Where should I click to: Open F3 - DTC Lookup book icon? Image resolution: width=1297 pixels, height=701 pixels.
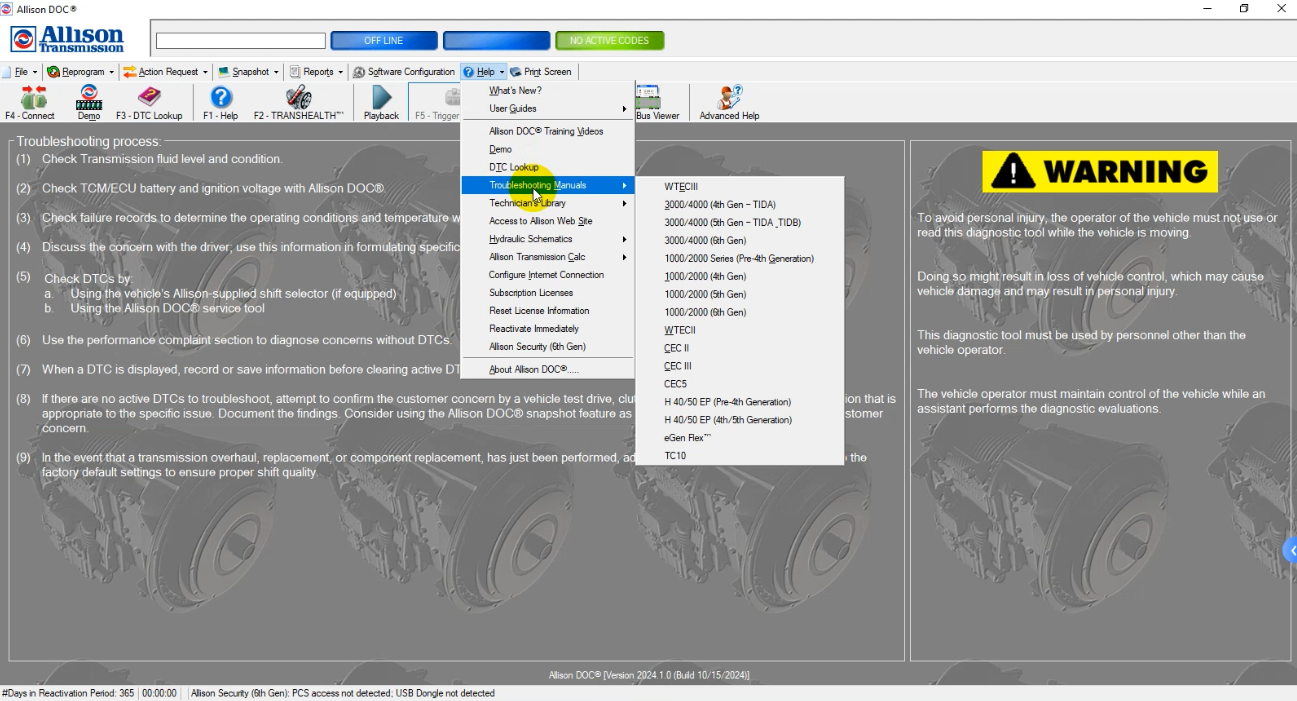click(149, 103)
